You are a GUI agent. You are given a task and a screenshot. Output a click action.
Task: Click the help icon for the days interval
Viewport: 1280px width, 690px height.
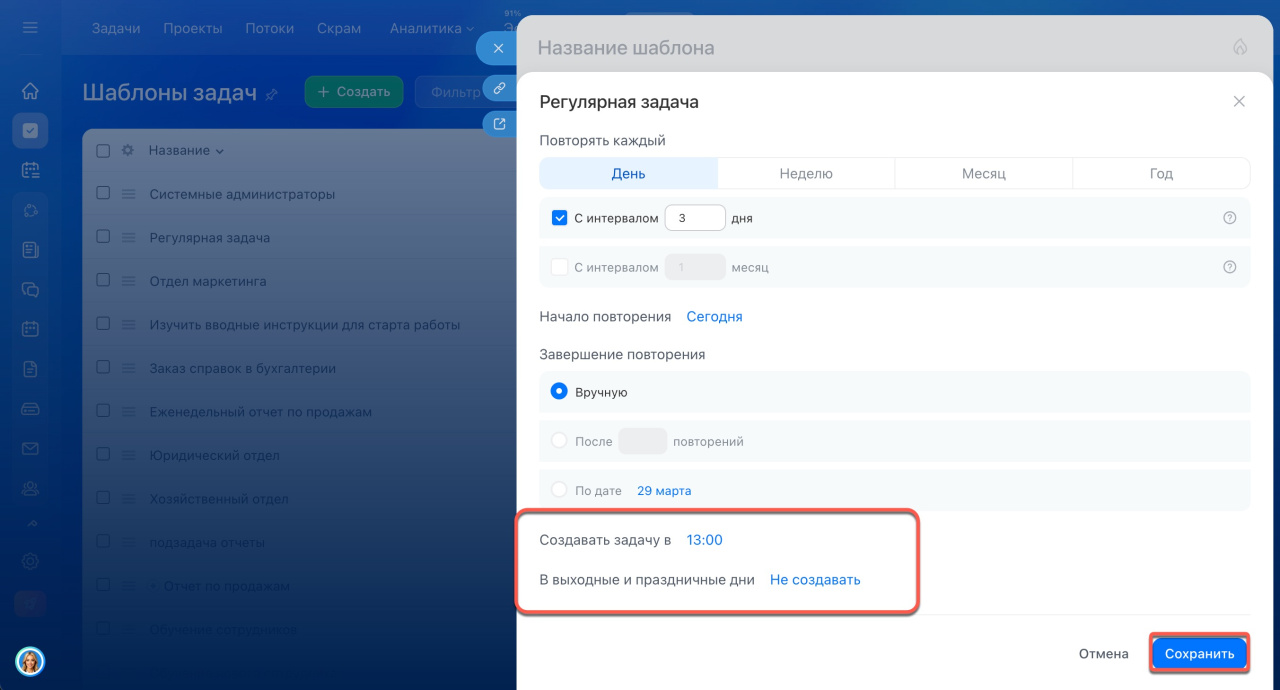coord(1230,218)
